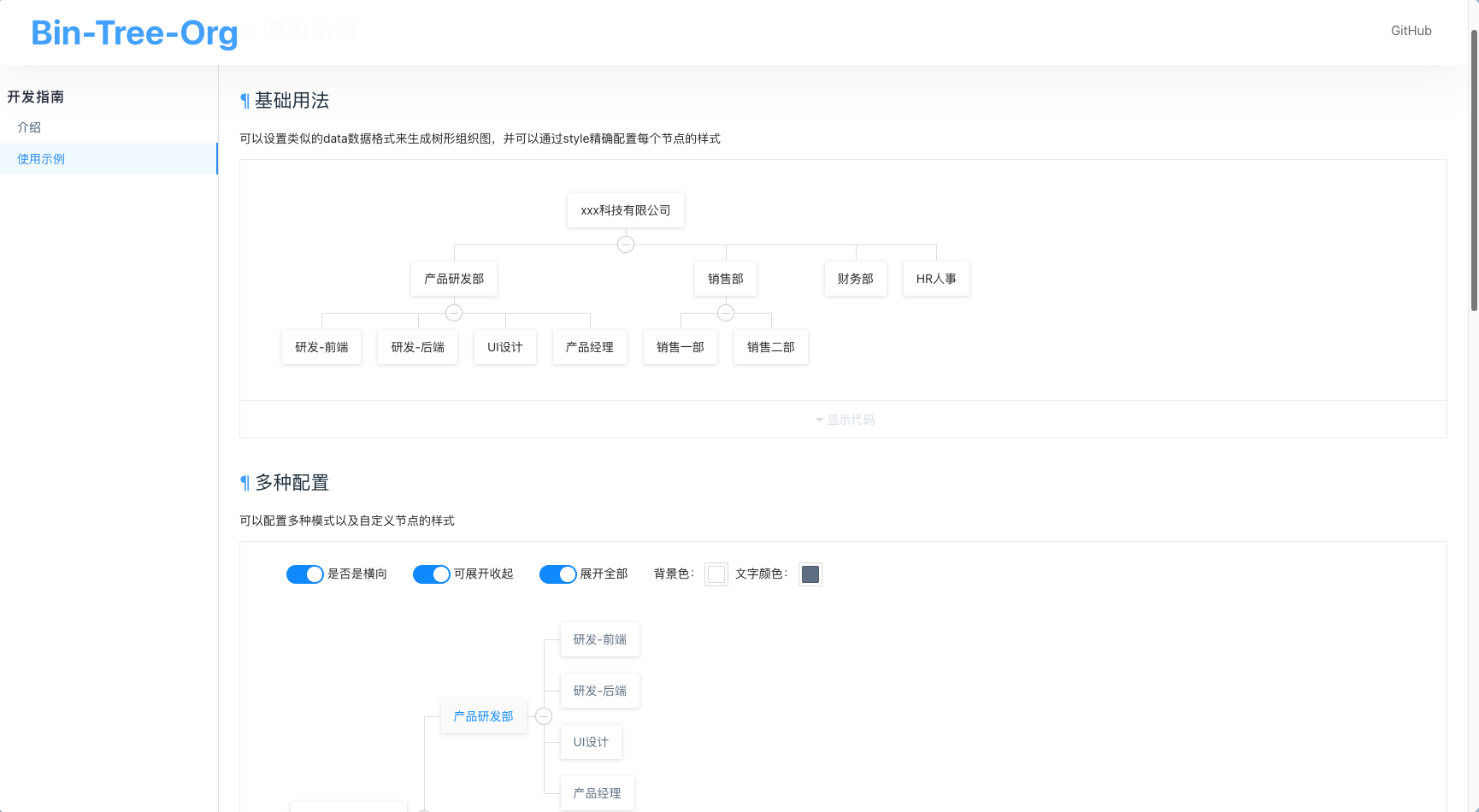Open the 介绍 sidebar page

[x=29, y=127]
